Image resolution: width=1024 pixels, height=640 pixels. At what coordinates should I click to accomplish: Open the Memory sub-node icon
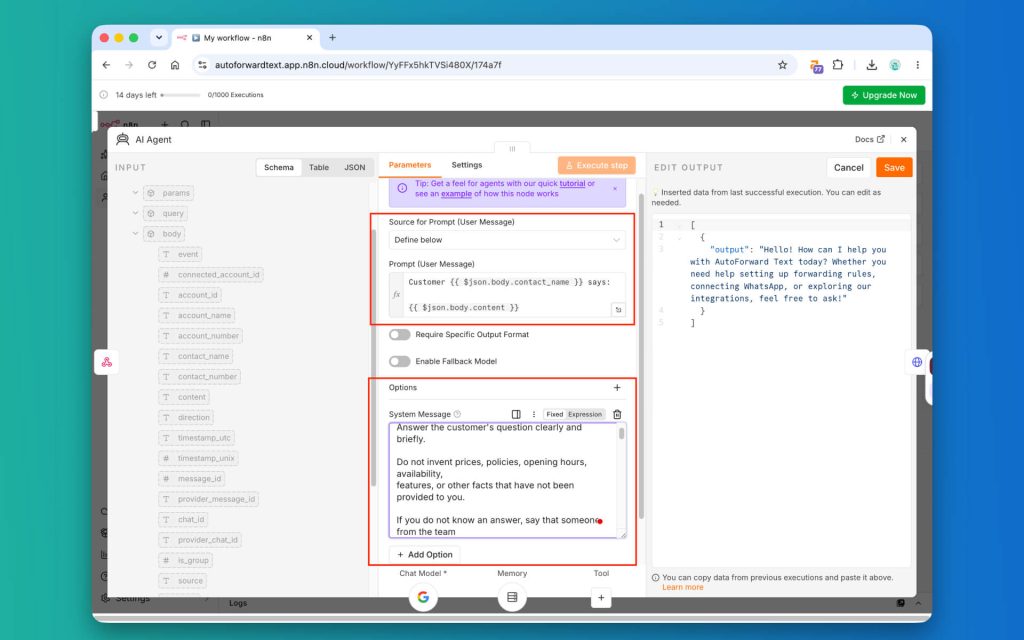click(x=512, y=597)
